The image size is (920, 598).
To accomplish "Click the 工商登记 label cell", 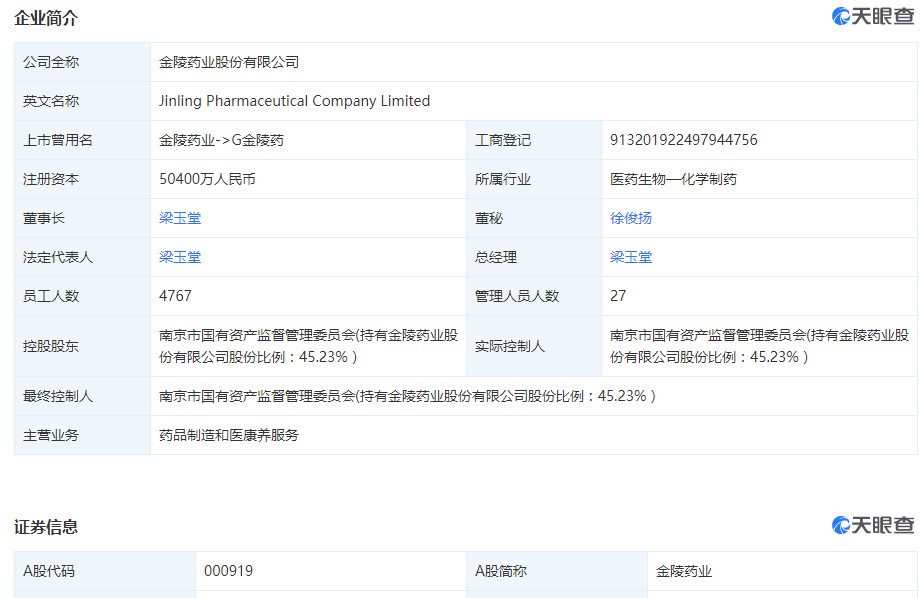I will 534,140.
